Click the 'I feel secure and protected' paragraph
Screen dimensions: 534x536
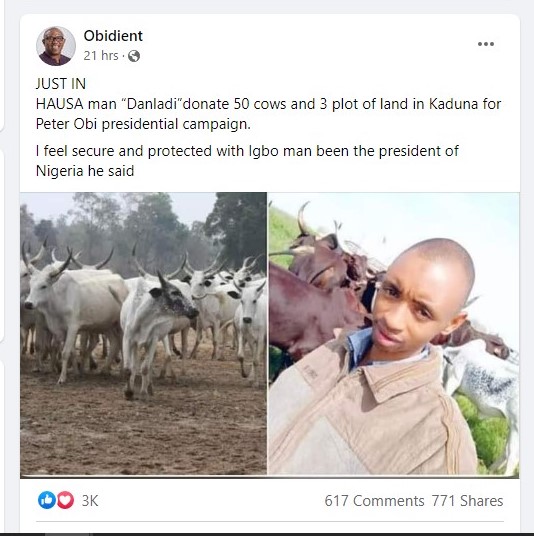(x=247, y=151)
